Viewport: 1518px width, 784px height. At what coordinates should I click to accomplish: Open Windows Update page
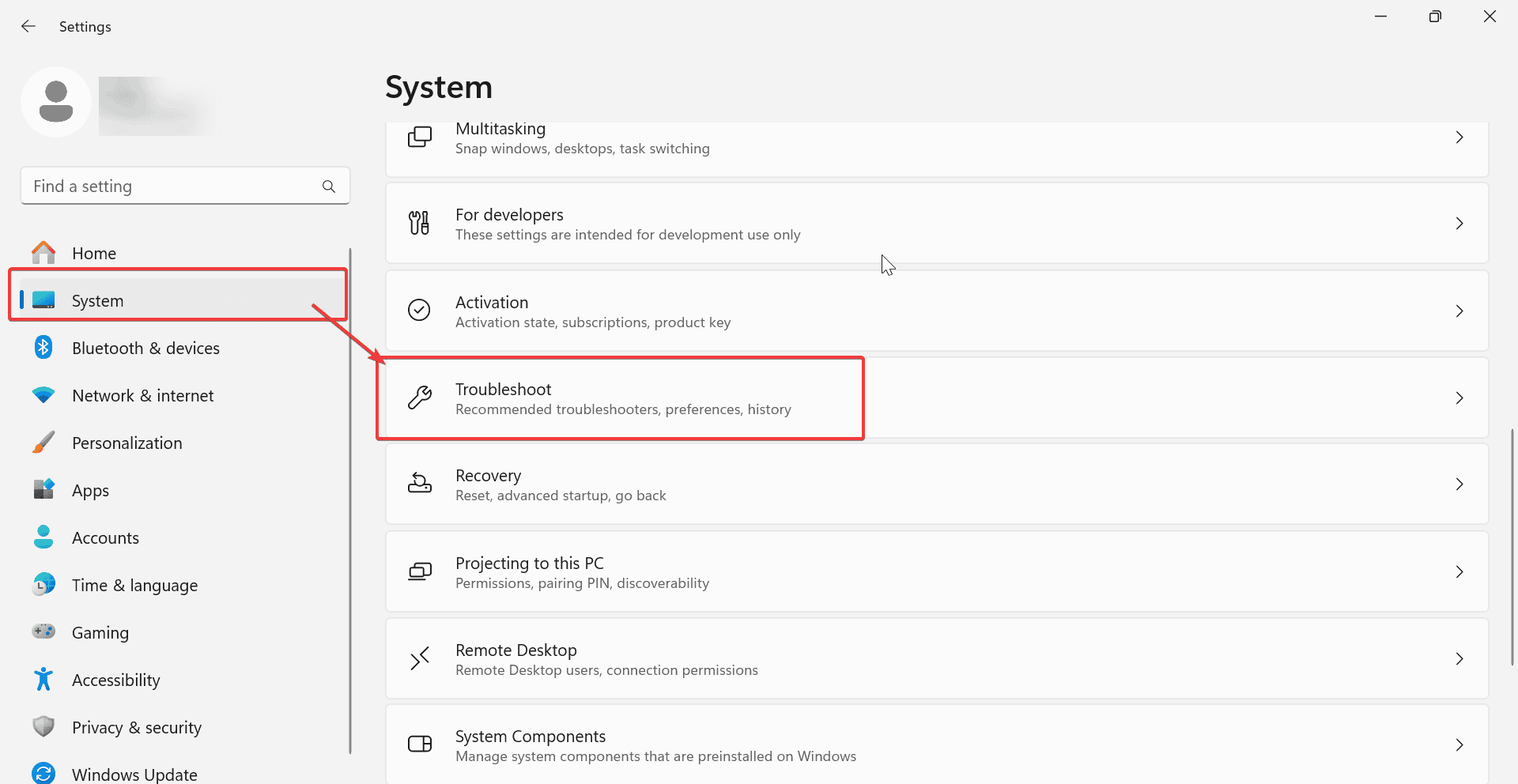(134, 774)
